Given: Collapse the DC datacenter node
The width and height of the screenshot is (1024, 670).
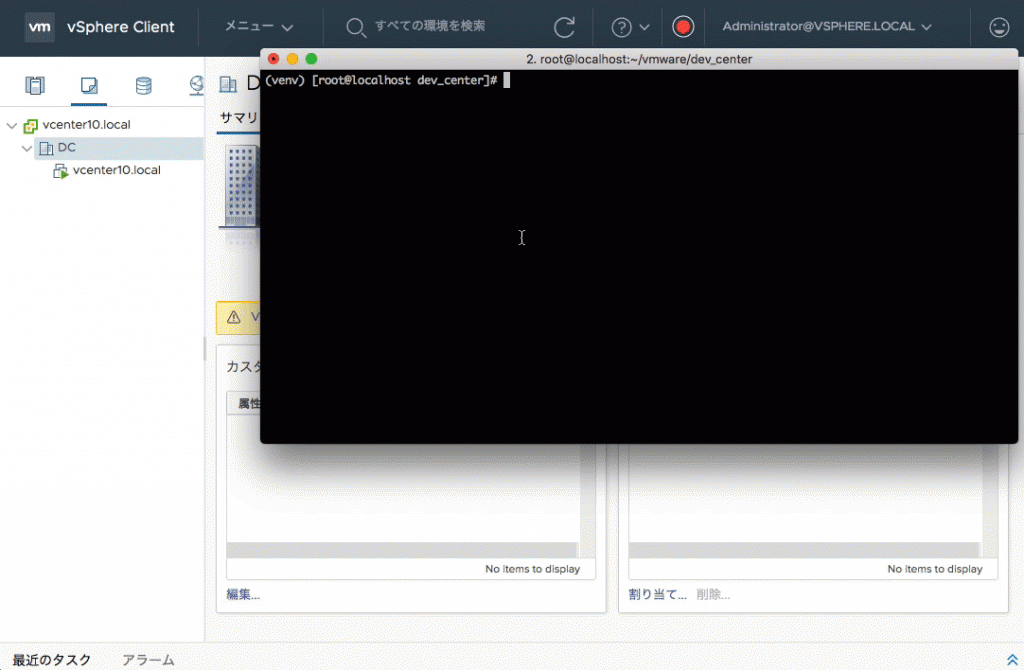Looking at the screenshot, I should coord(27,147).
